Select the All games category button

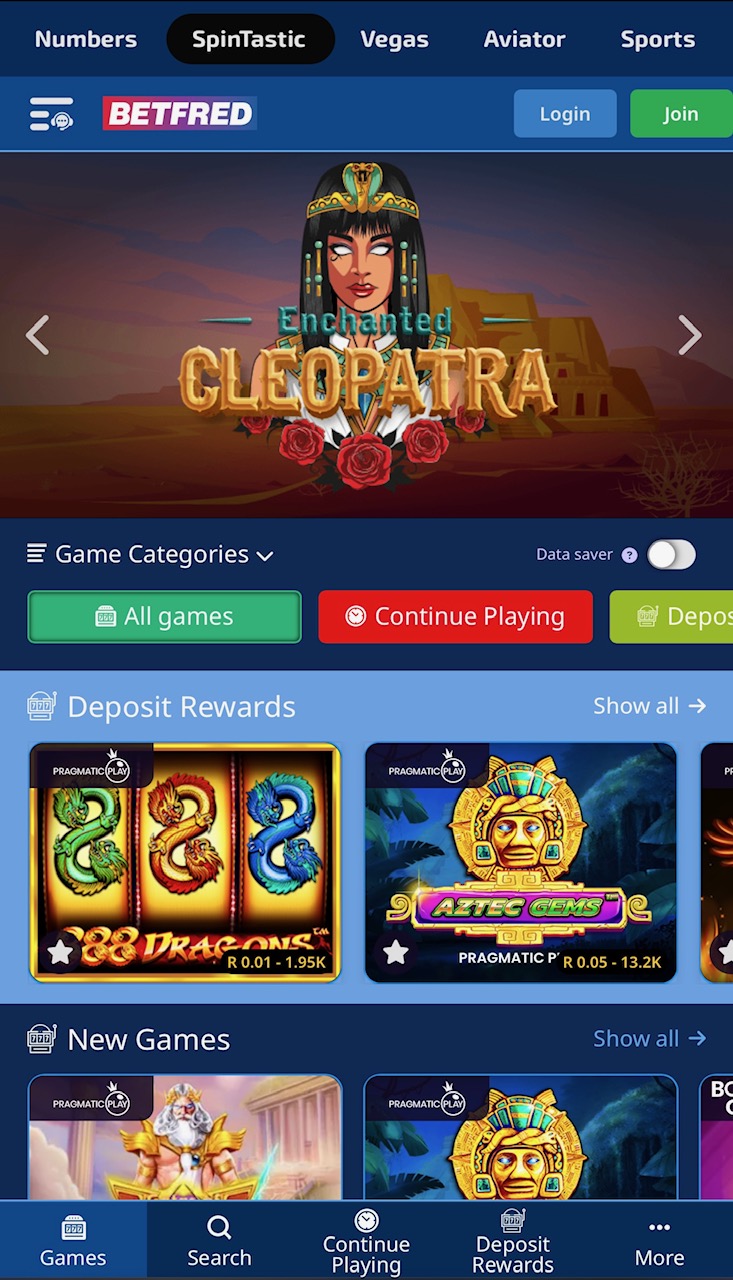point(164,617)
